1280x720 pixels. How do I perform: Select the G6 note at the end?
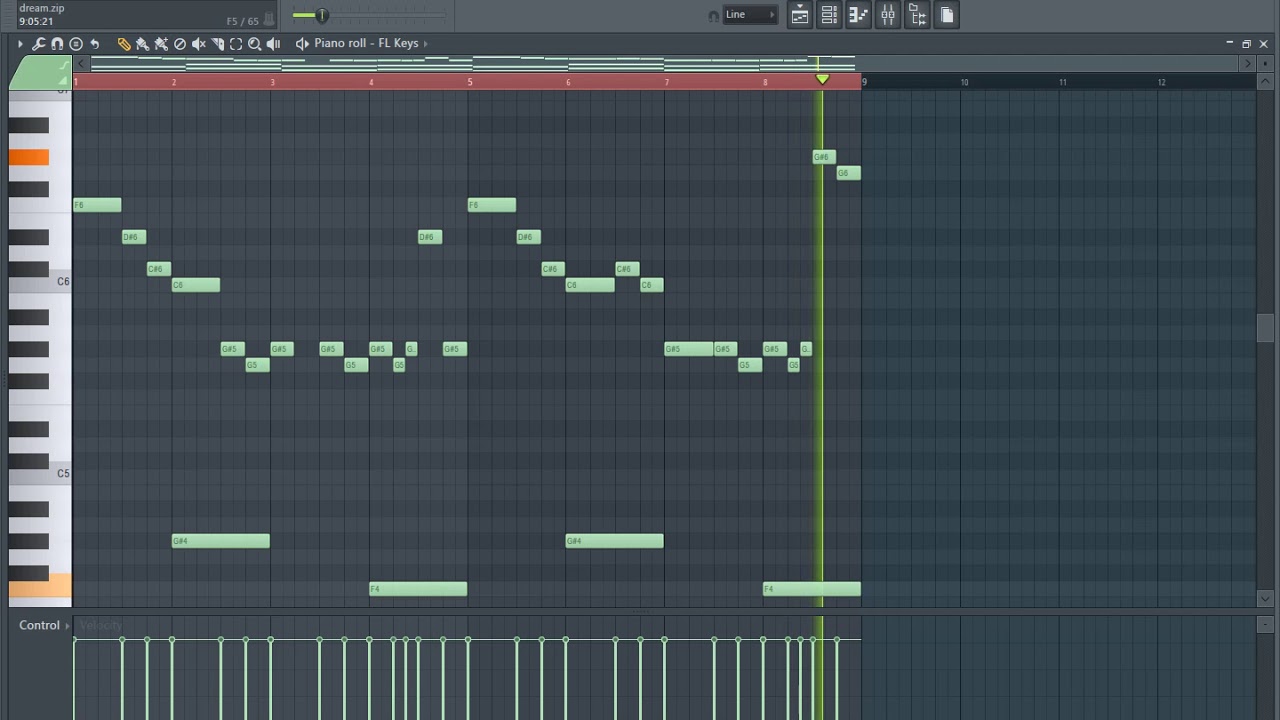click(848, 173)
